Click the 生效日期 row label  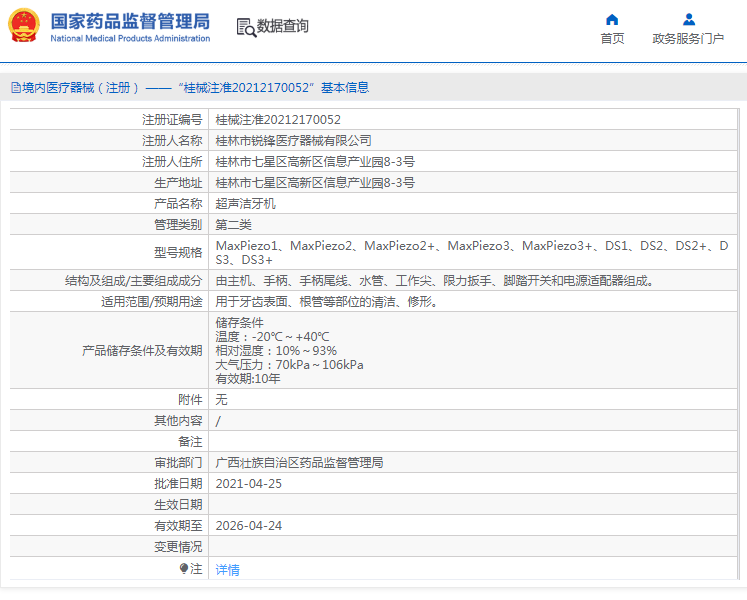[x=178, y=505]
